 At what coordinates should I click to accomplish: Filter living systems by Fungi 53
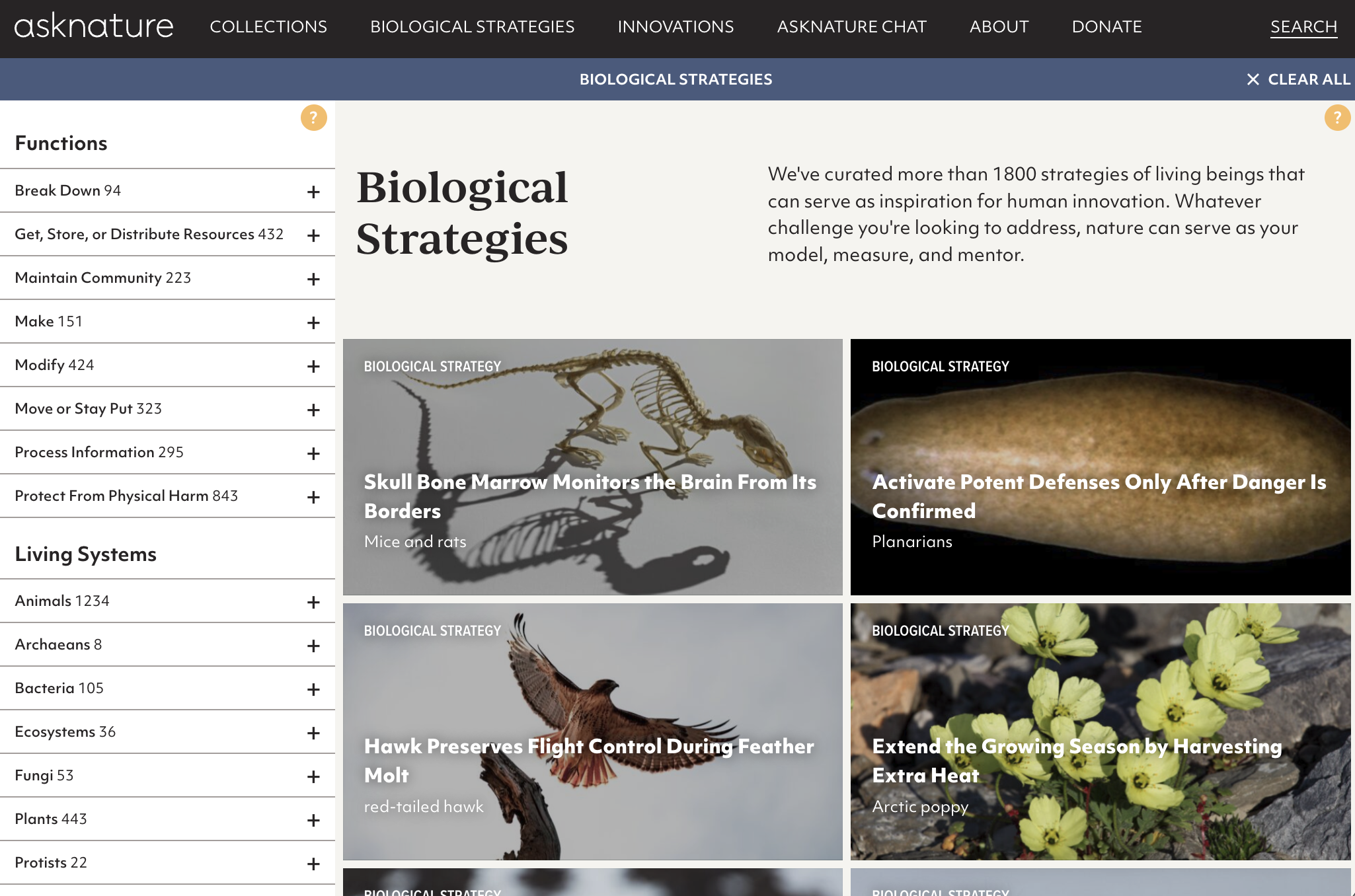(x=44, y=775)
